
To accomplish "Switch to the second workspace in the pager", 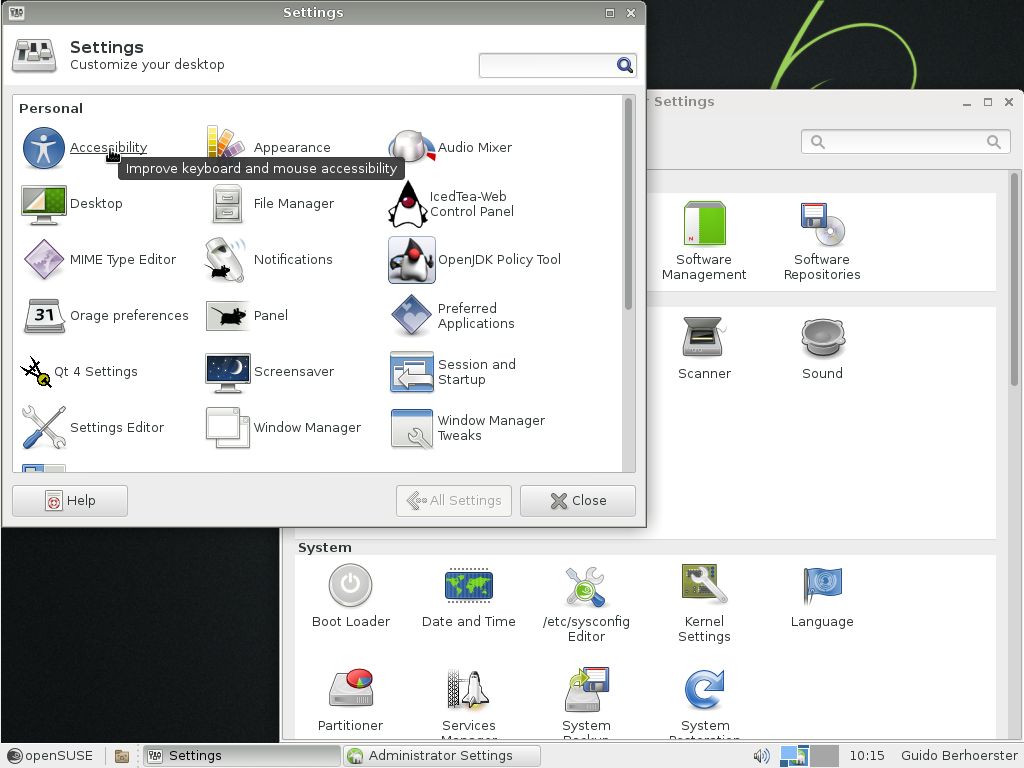I will click(824, 756).
